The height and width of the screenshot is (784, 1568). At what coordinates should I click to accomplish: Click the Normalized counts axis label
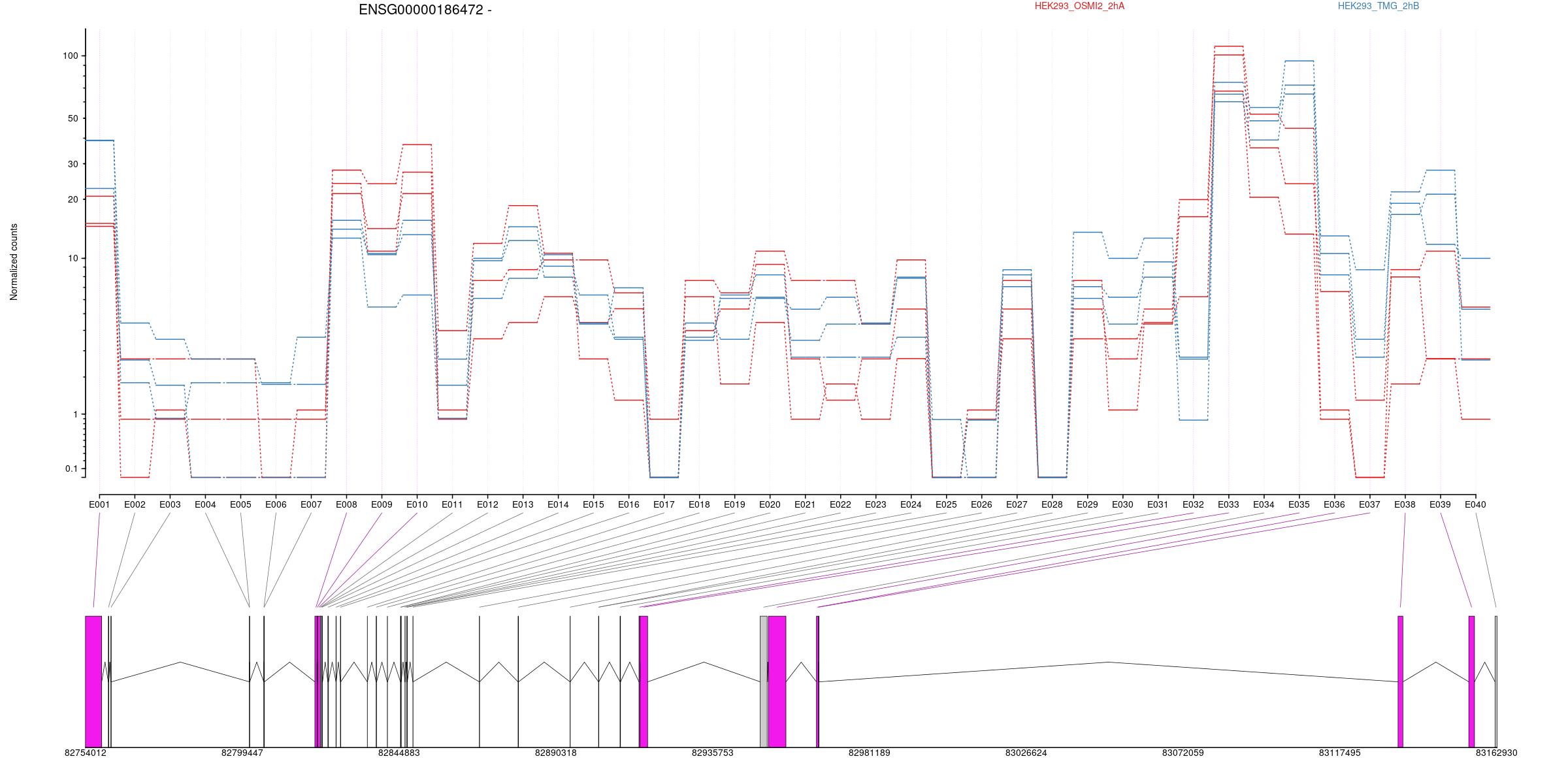(x=14, y=262)
